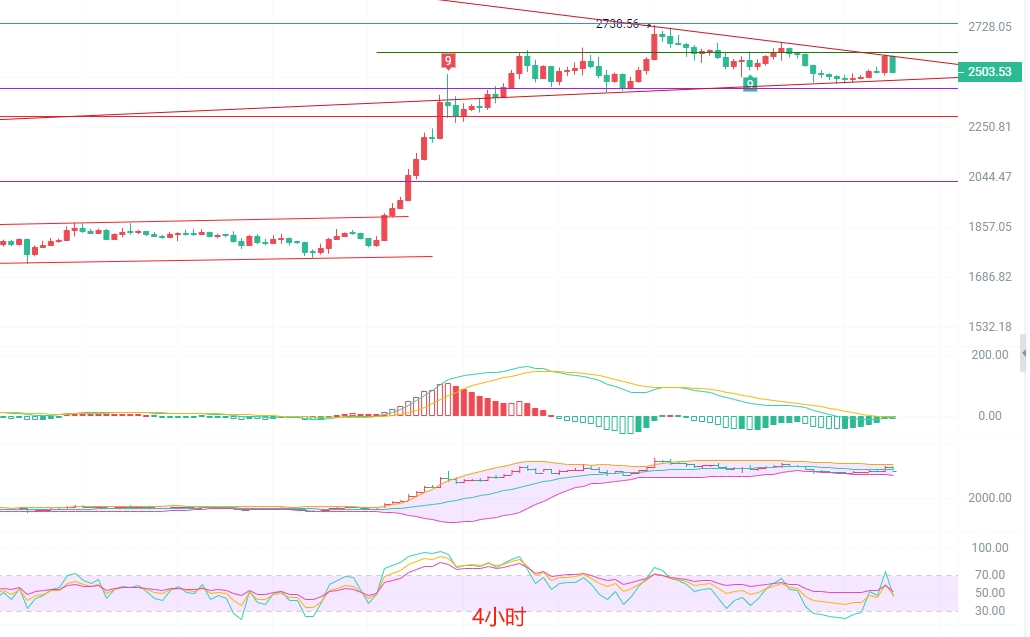
Task: Click the 2000.00 Bollinger pane scale label
Action: [990, 498]
